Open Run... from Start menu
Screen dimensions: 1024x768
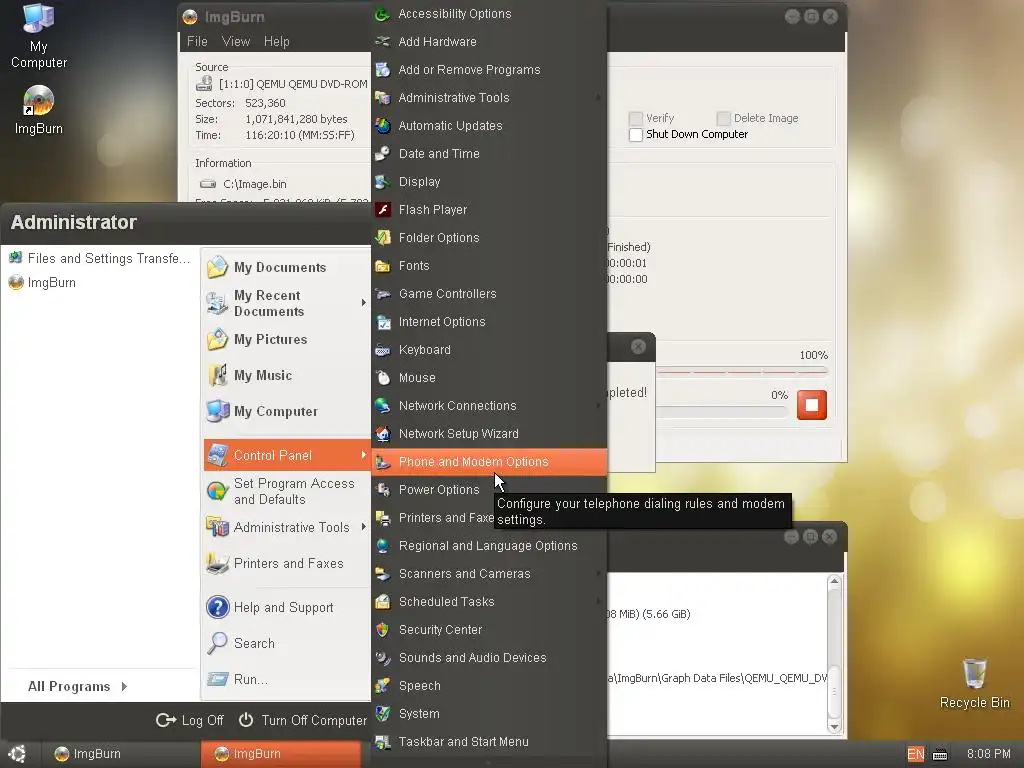coord(287,679)
